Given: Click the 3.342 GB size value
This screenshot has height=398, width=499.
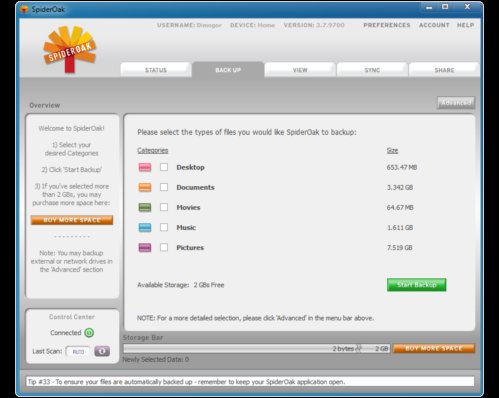Looking at the screenshot, I should [400, 187].
